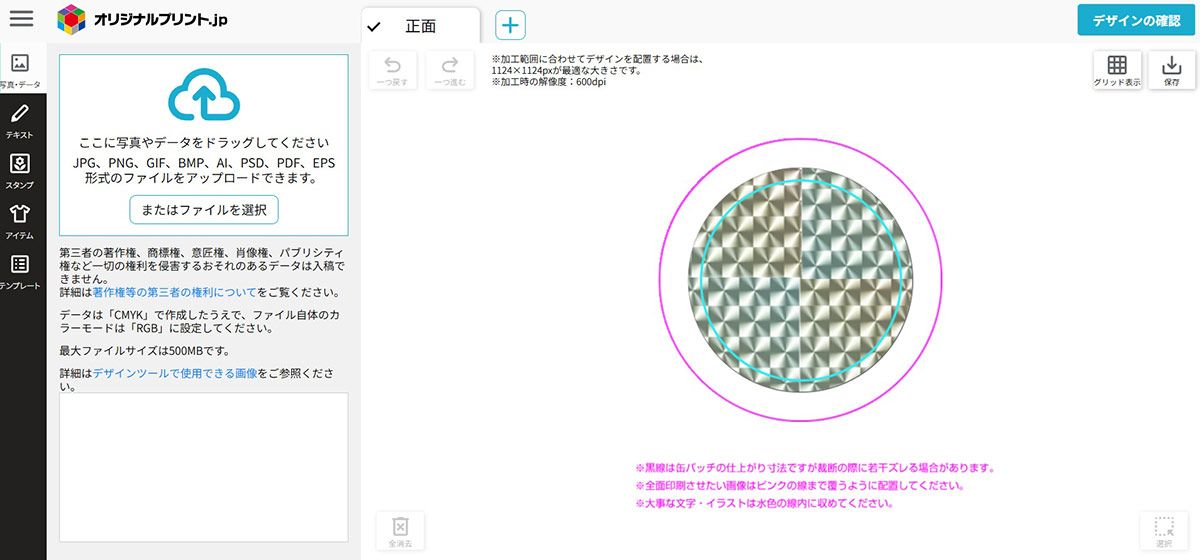Toggle グリッド表示 grid view
1200x560 pixels.
(1117, 71)
